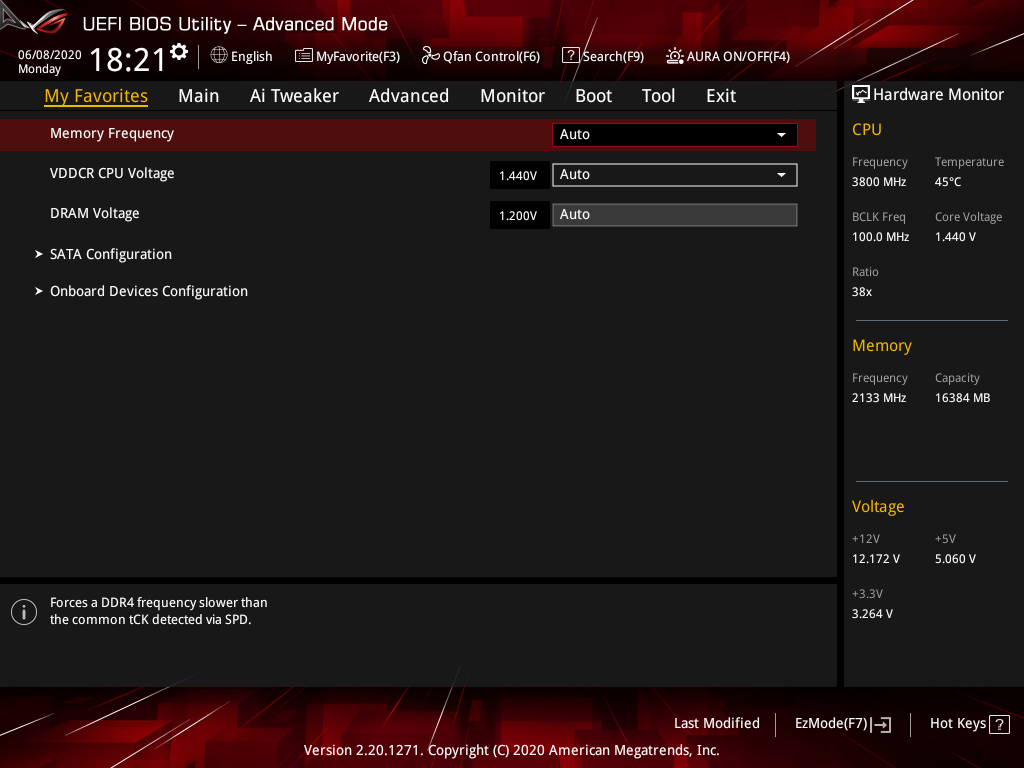Open MyFavorite list icon
The image size is (1024, 768).
point(303,56)
